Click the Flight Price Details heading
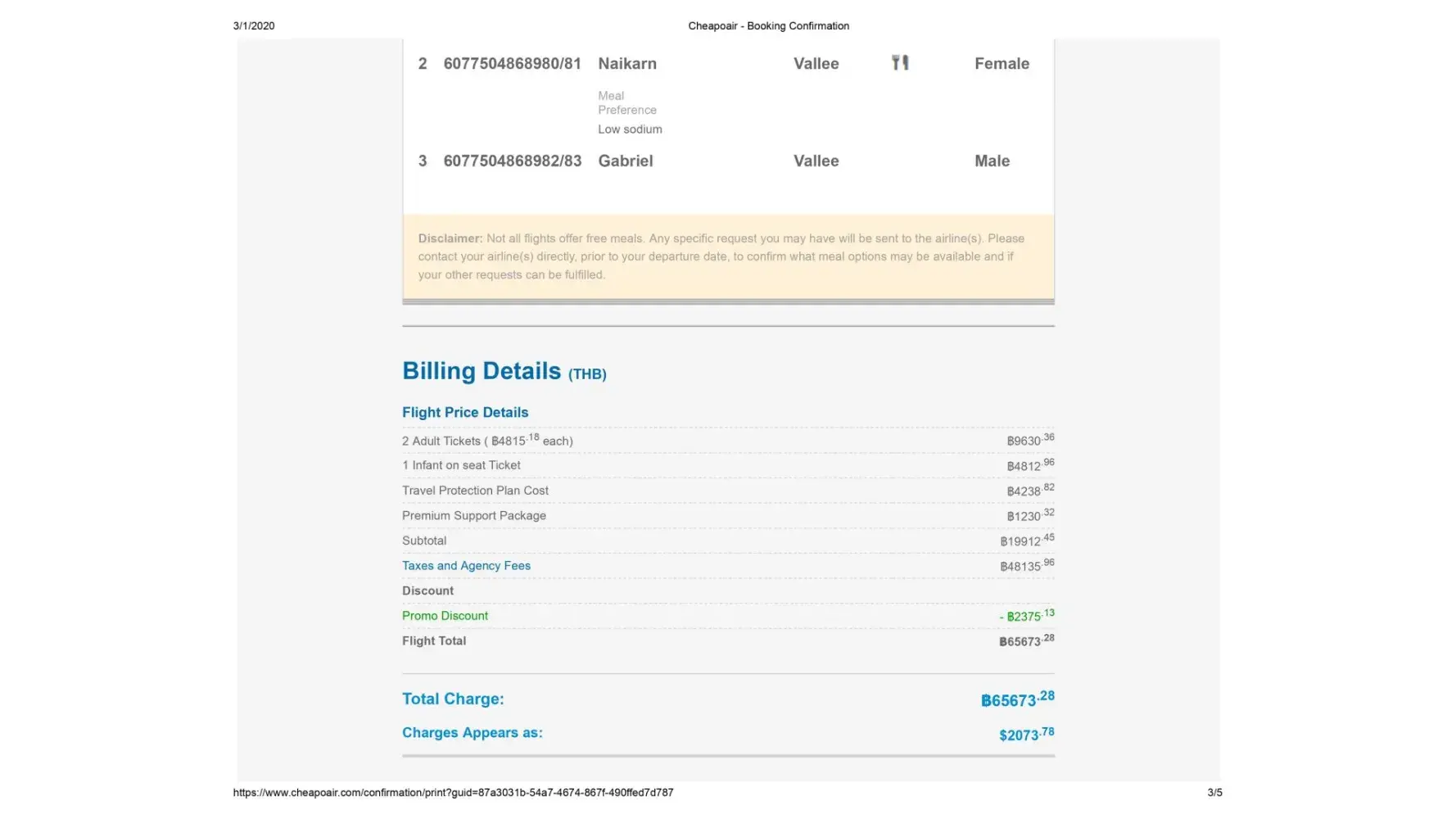 click(x=464, y=413)
